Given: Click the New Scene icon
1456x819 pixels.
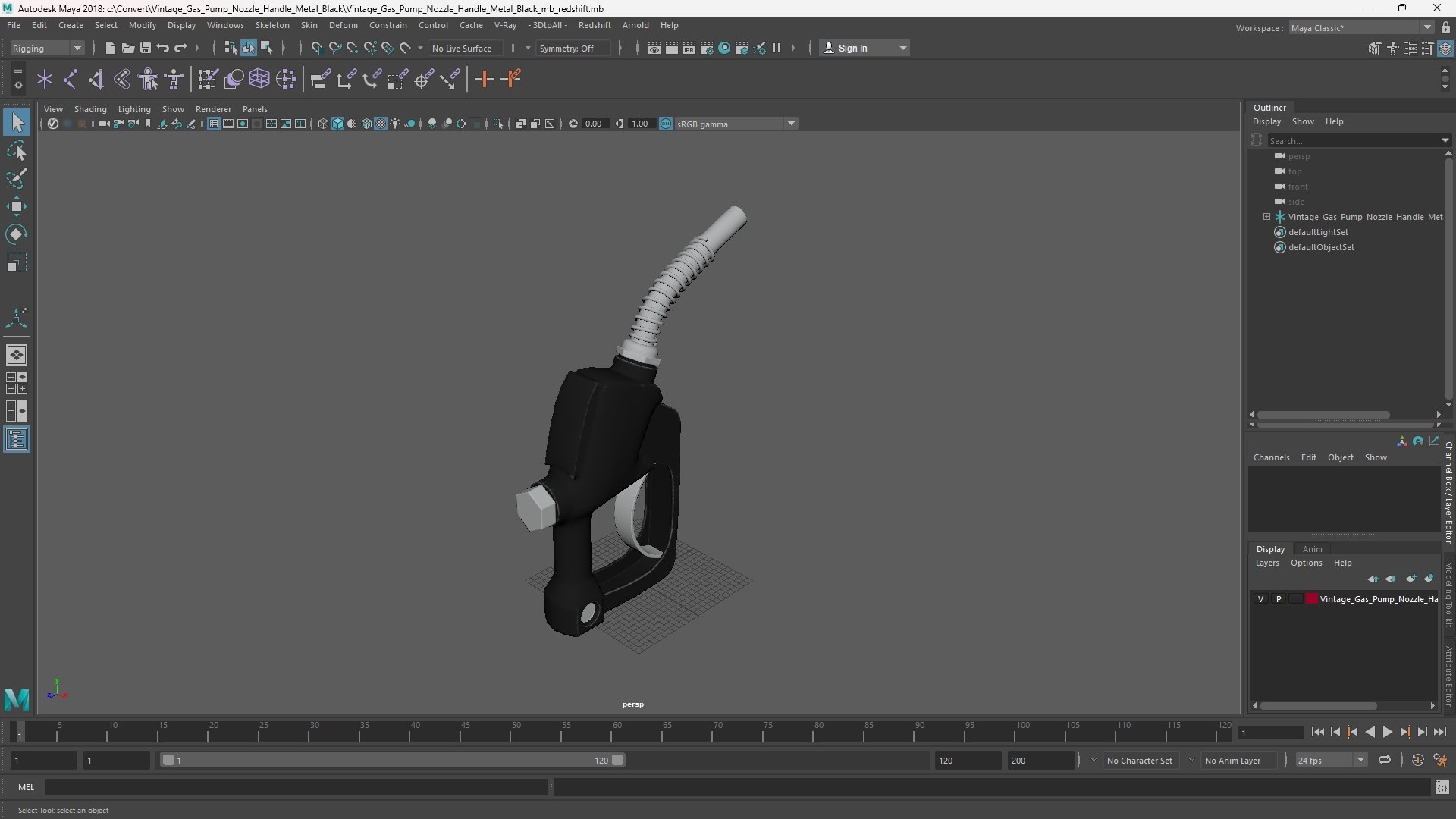Looking at the screenshot, I should pyautogui.click(x=111, y=48).
